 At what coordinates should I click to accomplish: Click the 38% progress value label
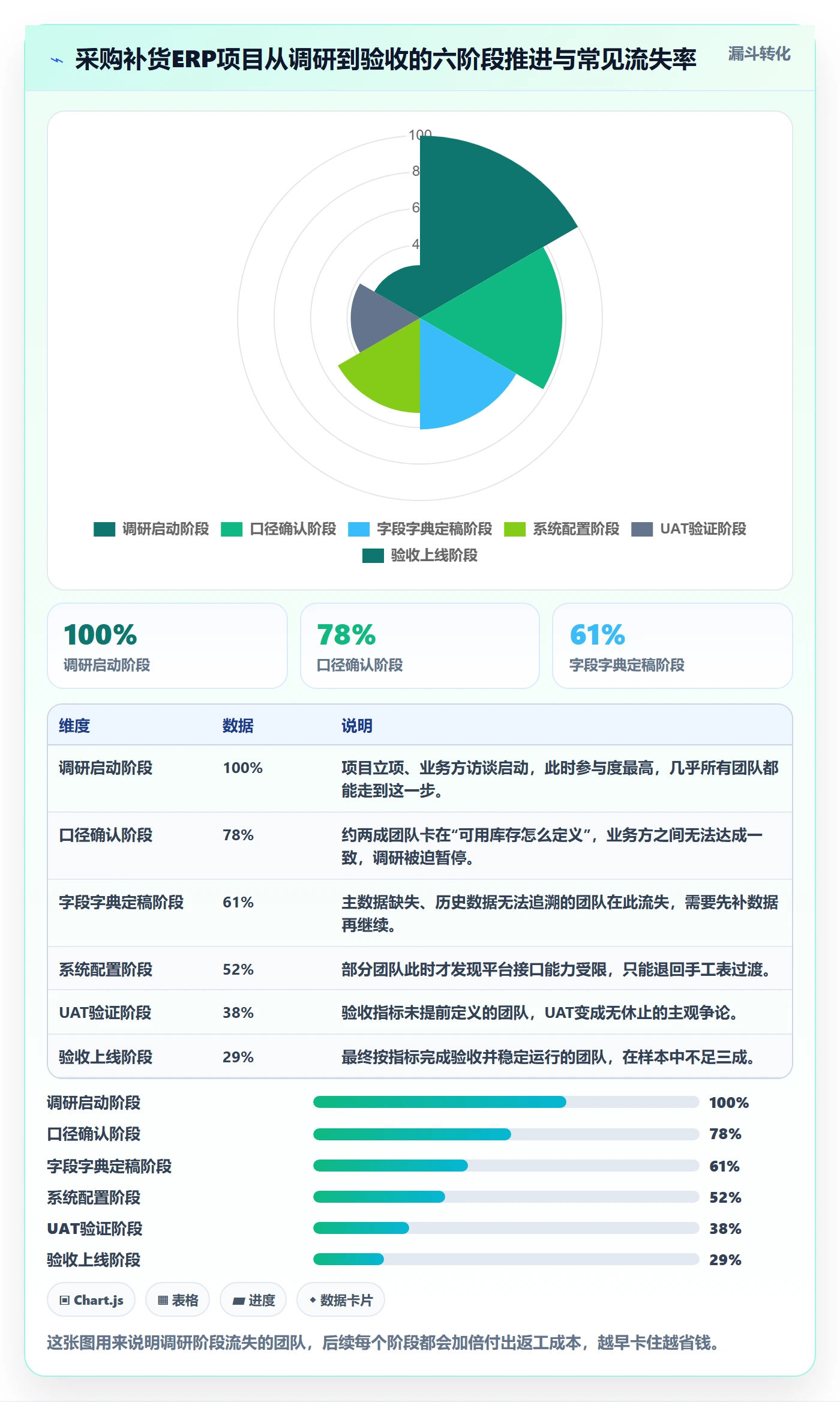click(725, 1229)
